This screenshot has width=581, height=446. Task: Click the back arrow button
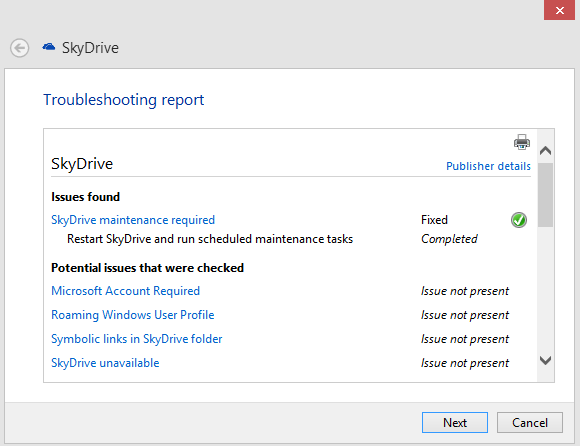point(19,48)
